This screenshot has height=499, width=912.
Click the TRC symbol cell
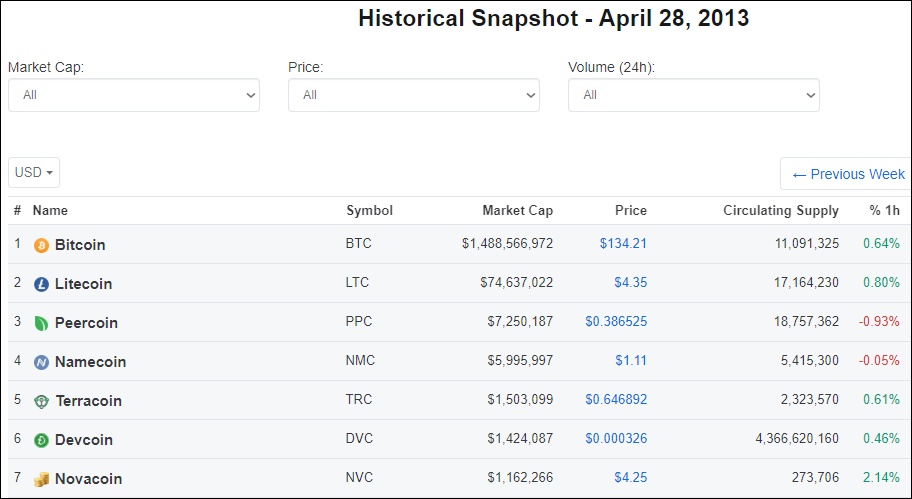[359, 399]
